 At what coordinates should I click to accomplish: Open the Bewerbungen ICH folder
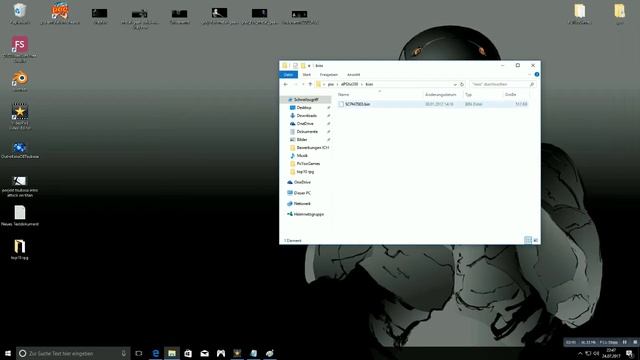[312, 148]
